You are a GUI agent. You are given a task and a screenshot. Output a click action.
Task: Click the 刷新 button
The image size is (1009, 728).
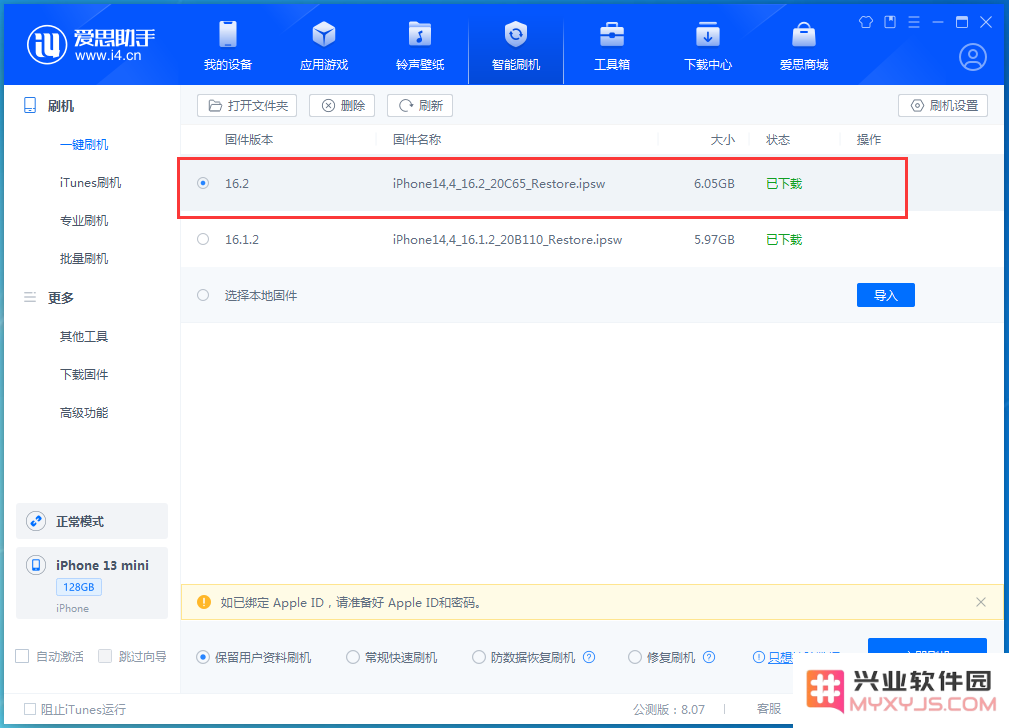(420, 106)
